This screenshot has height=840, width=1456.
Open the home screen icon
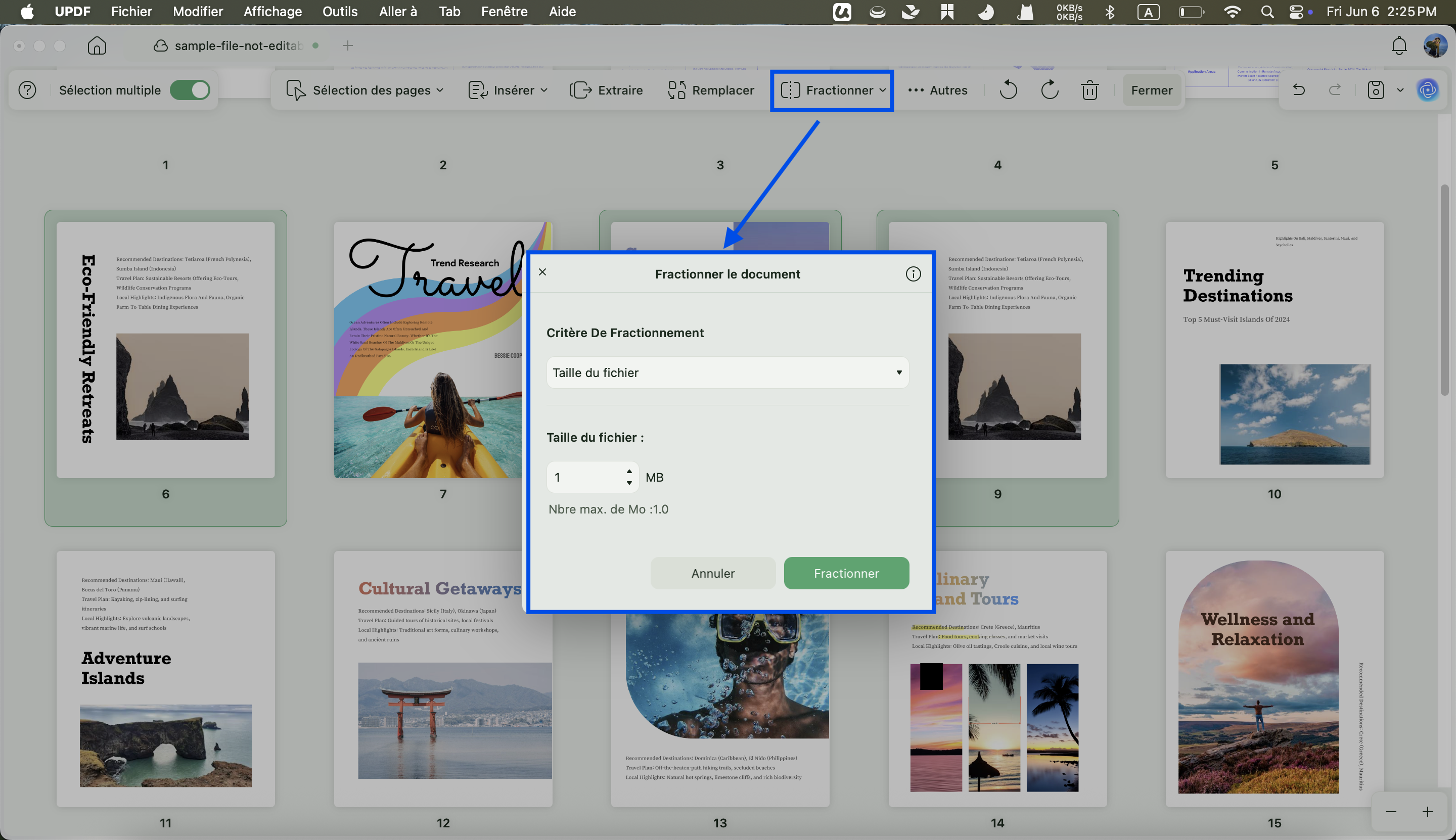tap(97, 45)
